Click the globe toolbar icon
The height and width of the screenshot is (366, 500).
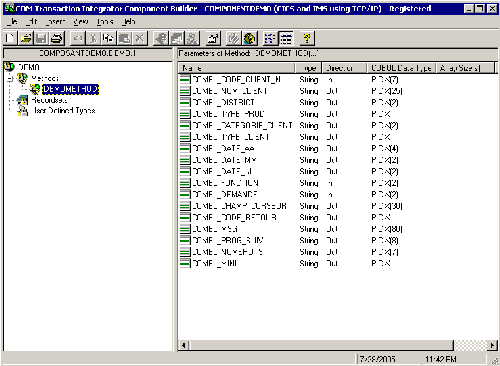tap(250, 38)
